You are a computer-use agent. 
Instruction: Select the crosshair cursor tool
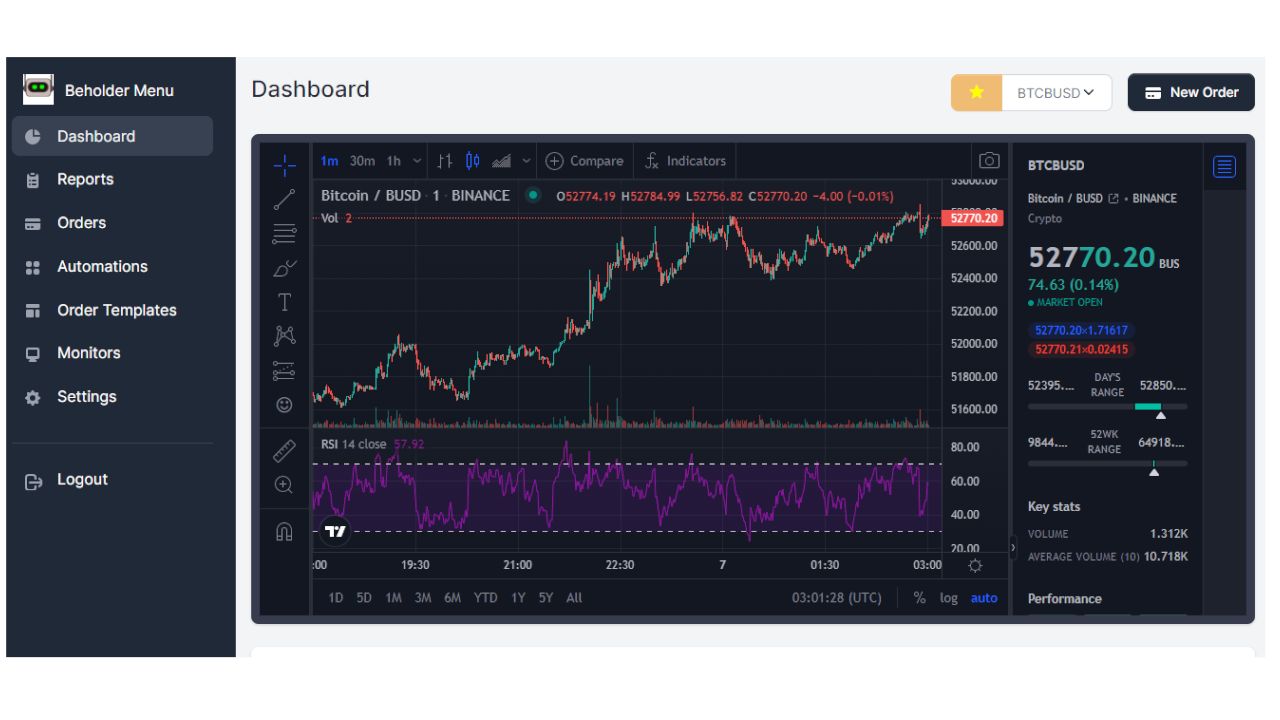(284, 165)
